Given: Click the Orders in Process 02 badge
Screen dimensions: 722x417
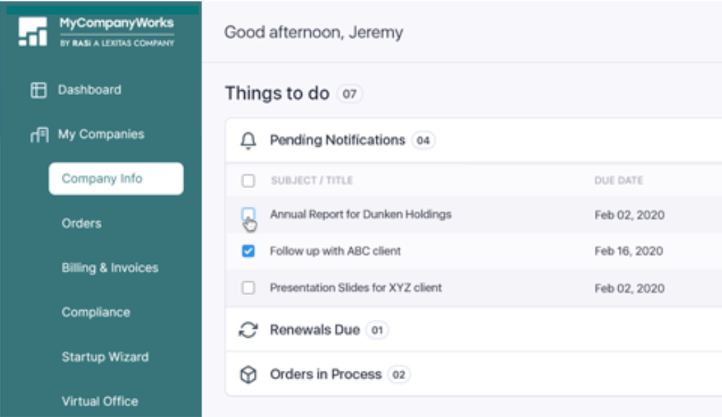Looking at the screenshot, I should click(x=399, y=375).
